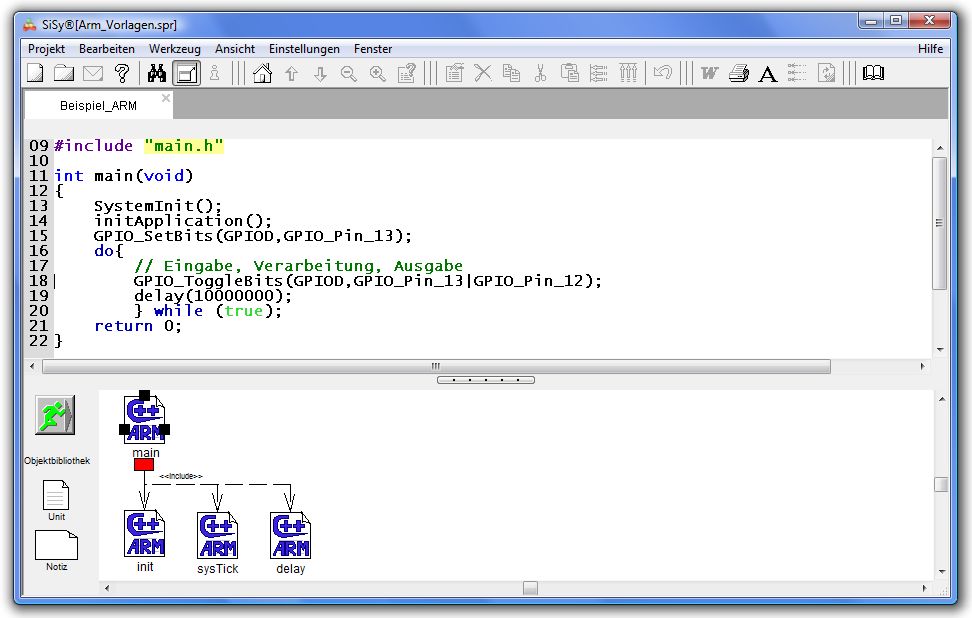This screenshot has width=972, height=618.
Task: Click the open book help icon
Action: click(873, 73)
